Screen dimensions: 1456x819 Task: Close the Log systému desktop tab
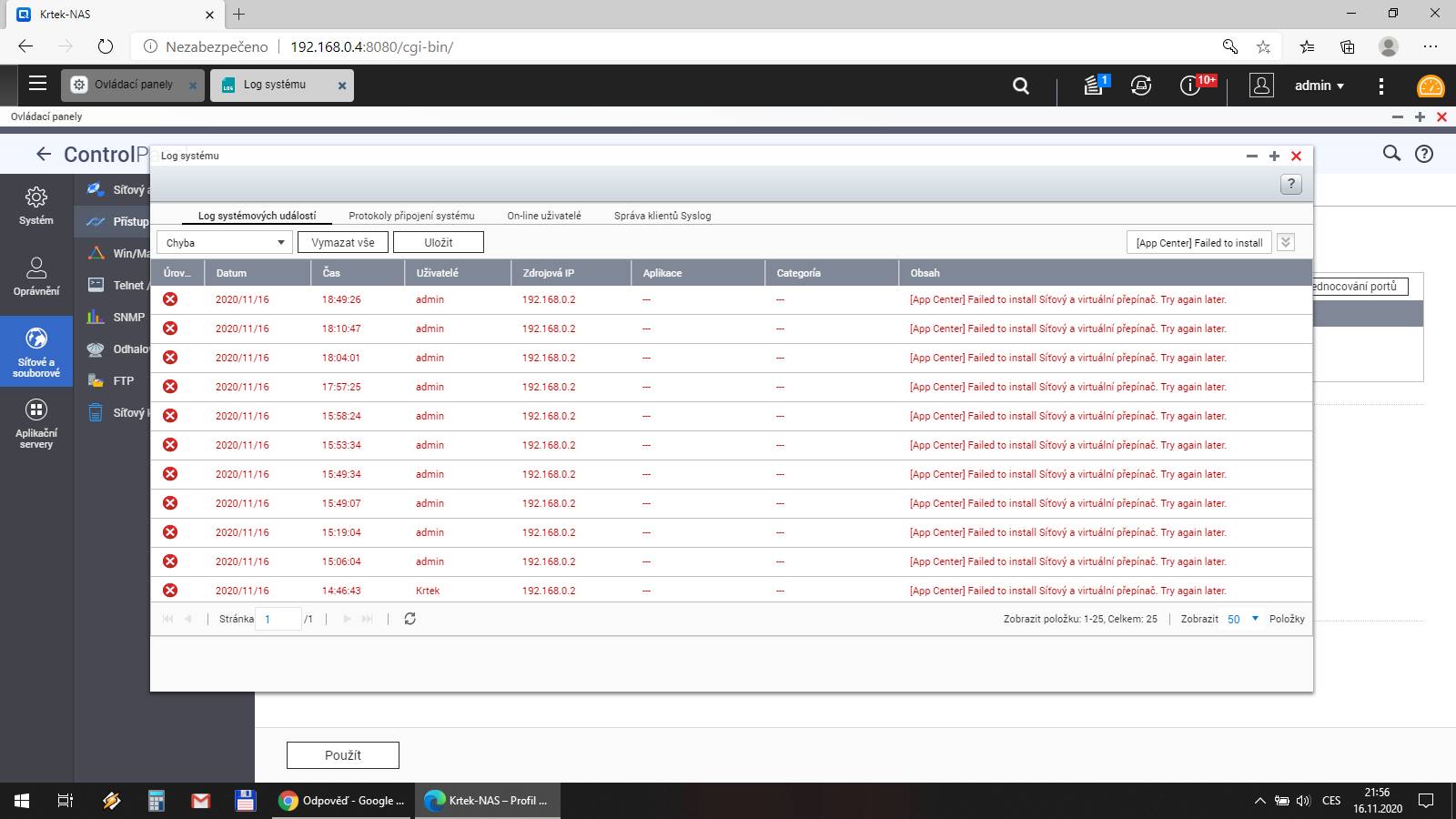click(342, 86)
